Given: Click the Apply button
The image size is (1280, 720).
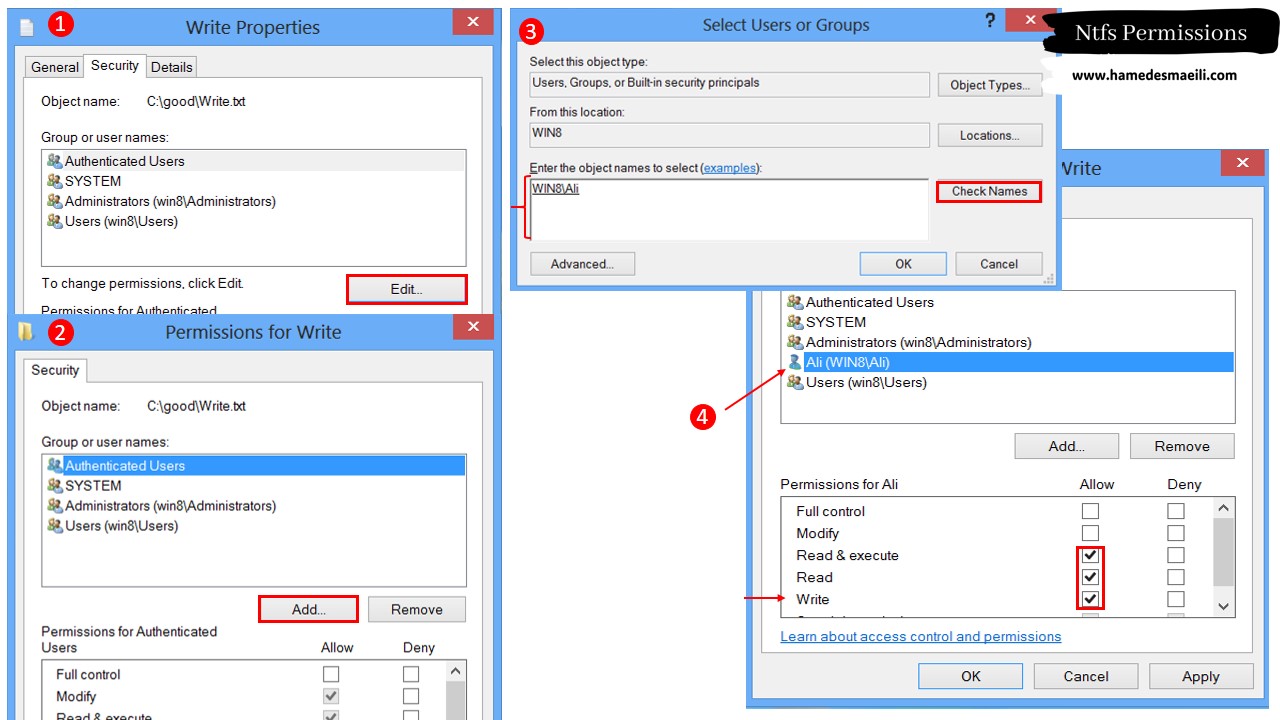Looking at the screenshot, I should [x=1201, y=676].
